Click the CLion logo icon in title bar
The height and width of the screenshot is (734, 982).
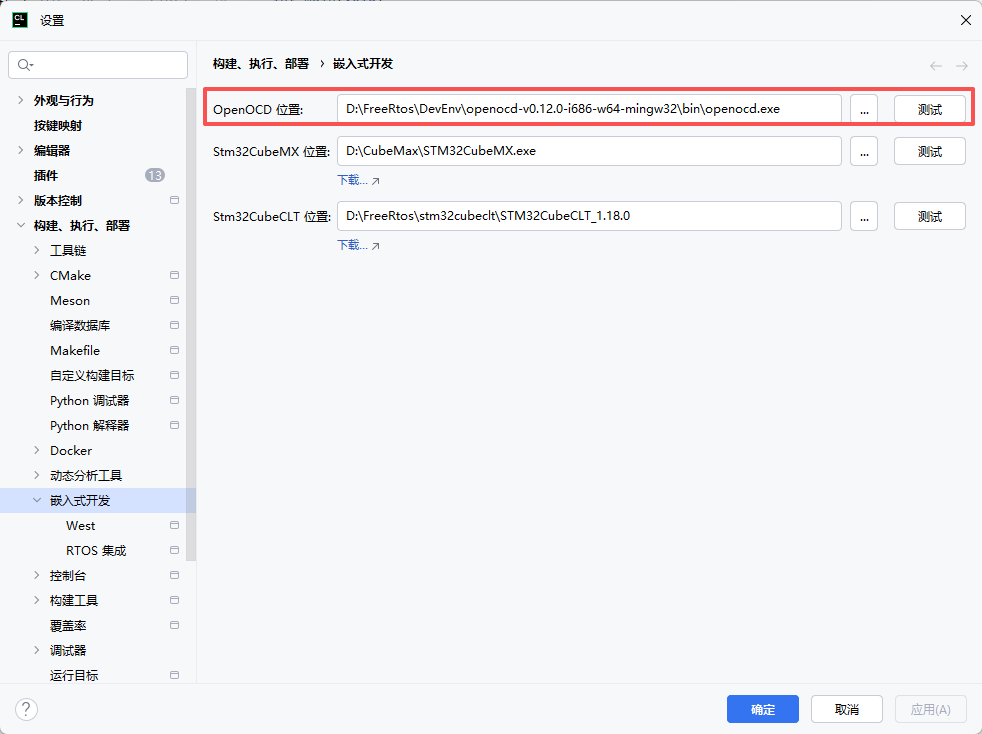pyautogui.click(x=20, y=20)
